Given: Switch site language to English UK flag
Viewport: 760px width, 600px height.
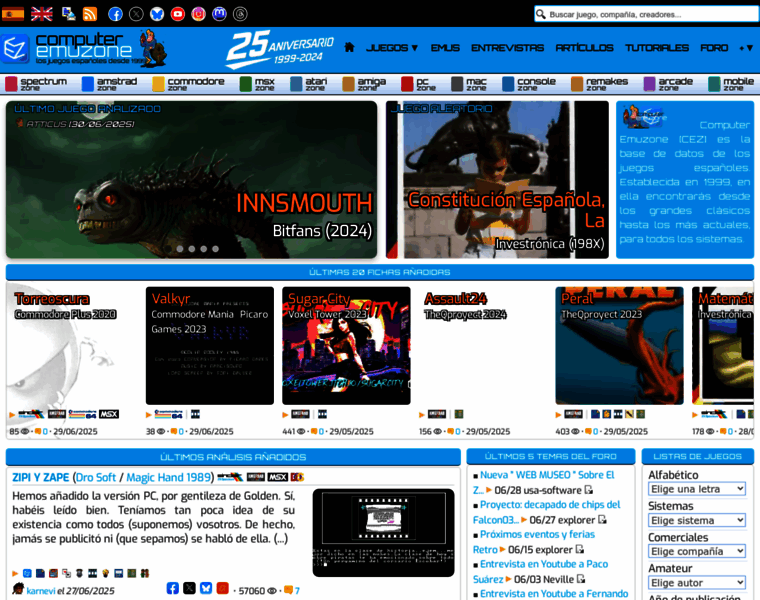Looking at the screenshot, I should (42, 14).
